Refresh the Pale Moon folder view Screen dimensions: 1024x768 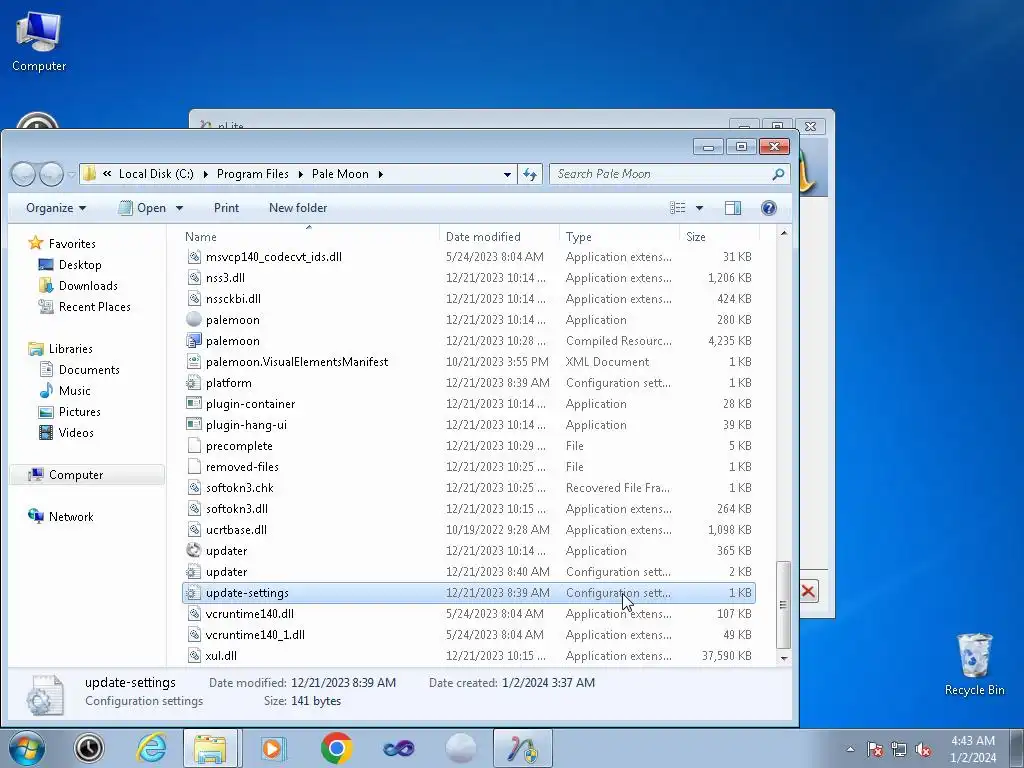point(530,174)
